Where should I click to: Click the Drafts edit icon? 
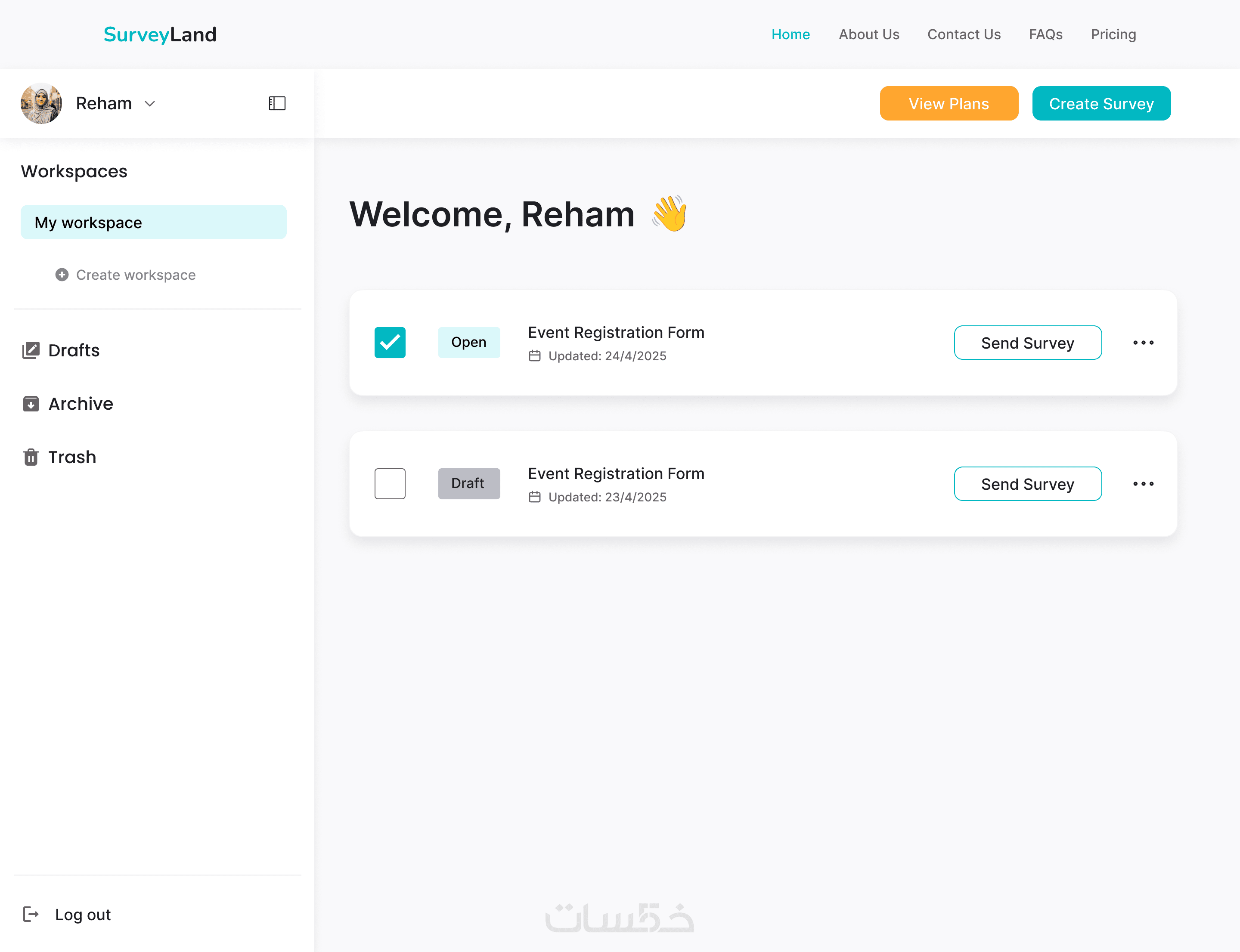[x=31, y=350]
